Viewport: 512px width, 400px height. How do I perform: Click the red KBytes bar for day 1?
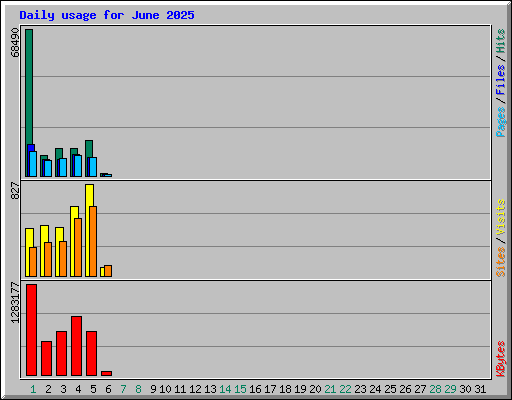31,330
